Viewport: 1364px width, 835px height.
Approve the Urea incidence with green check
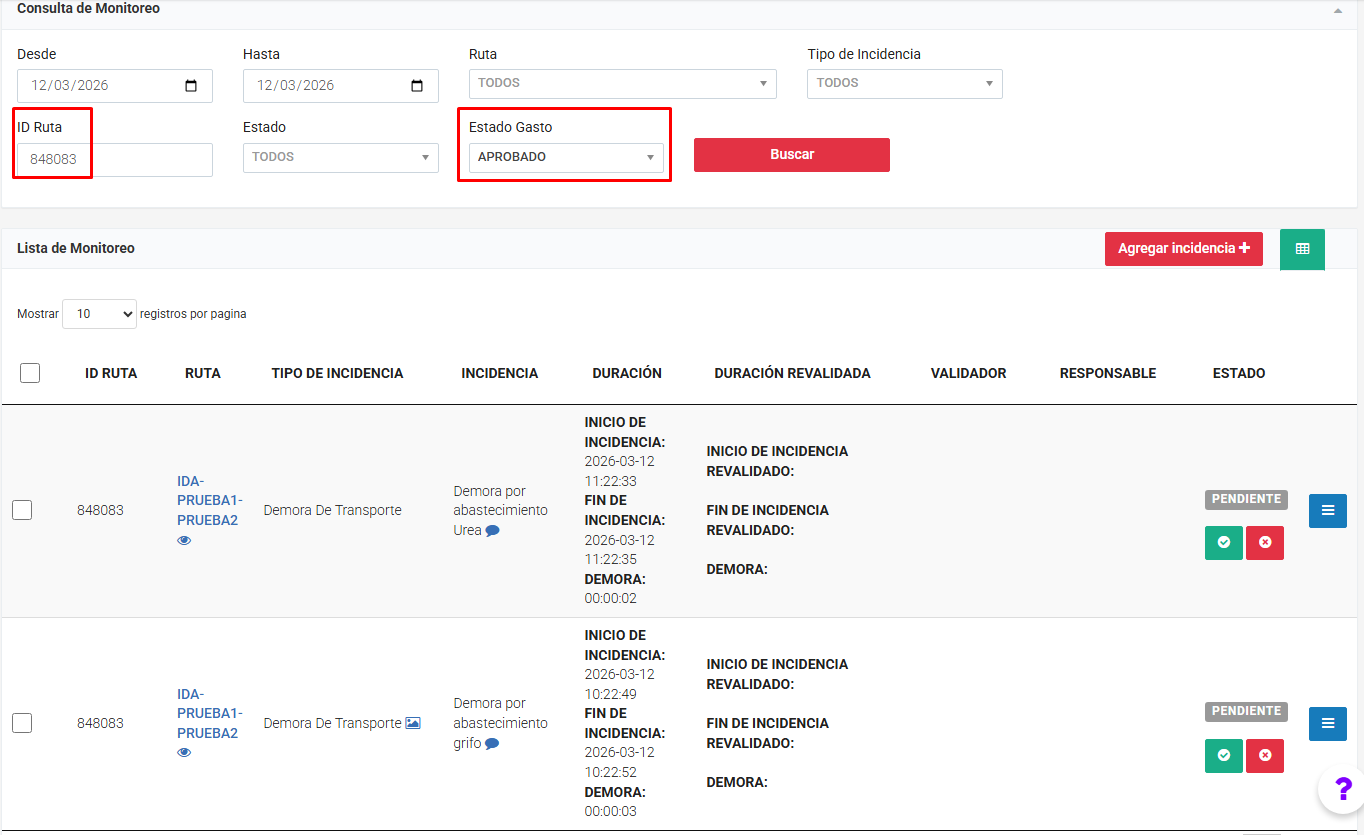pyautogui.click(x=1223, y=543)
